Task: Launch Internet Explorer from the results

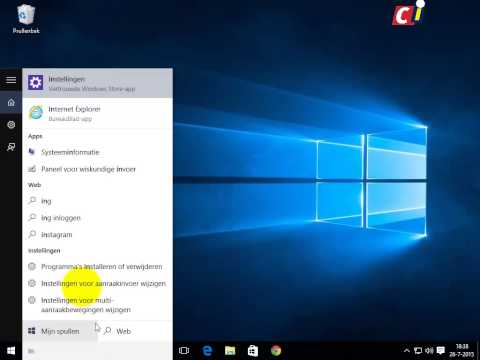Action: 97,113
